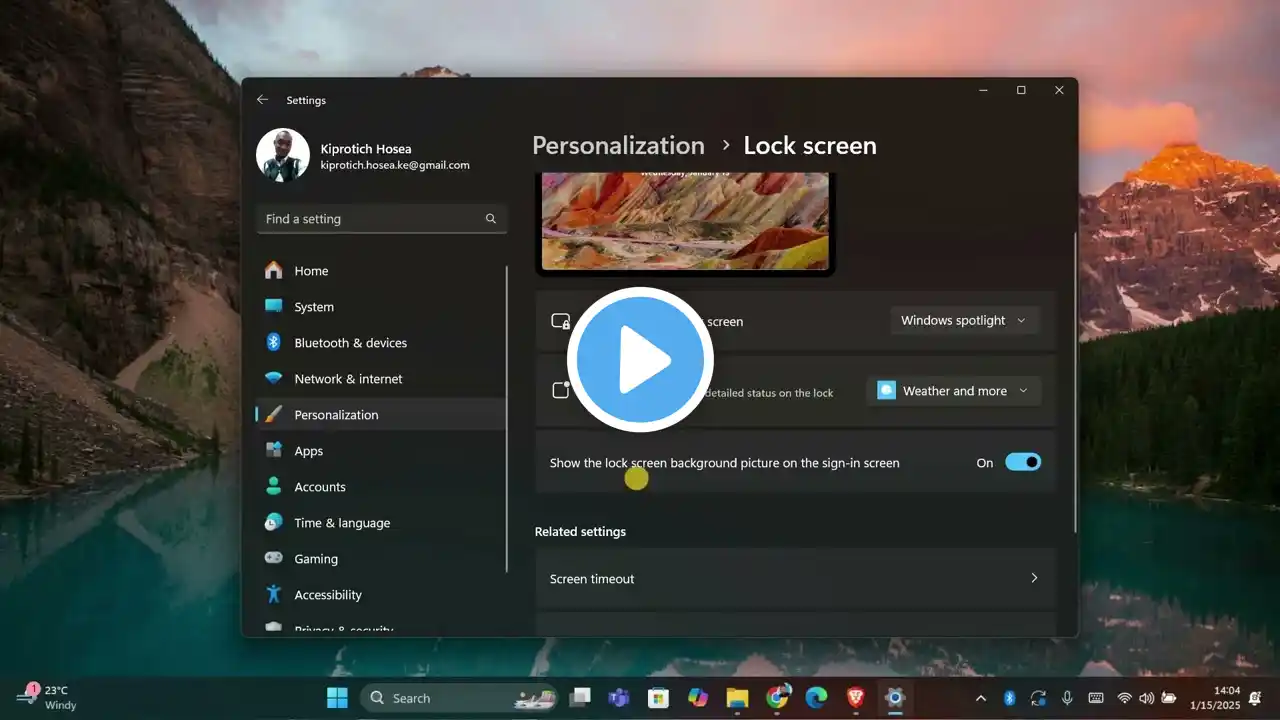Open Screen timeout related setting
Viewport: 1280px width, 720px height.
coord(796,579)
